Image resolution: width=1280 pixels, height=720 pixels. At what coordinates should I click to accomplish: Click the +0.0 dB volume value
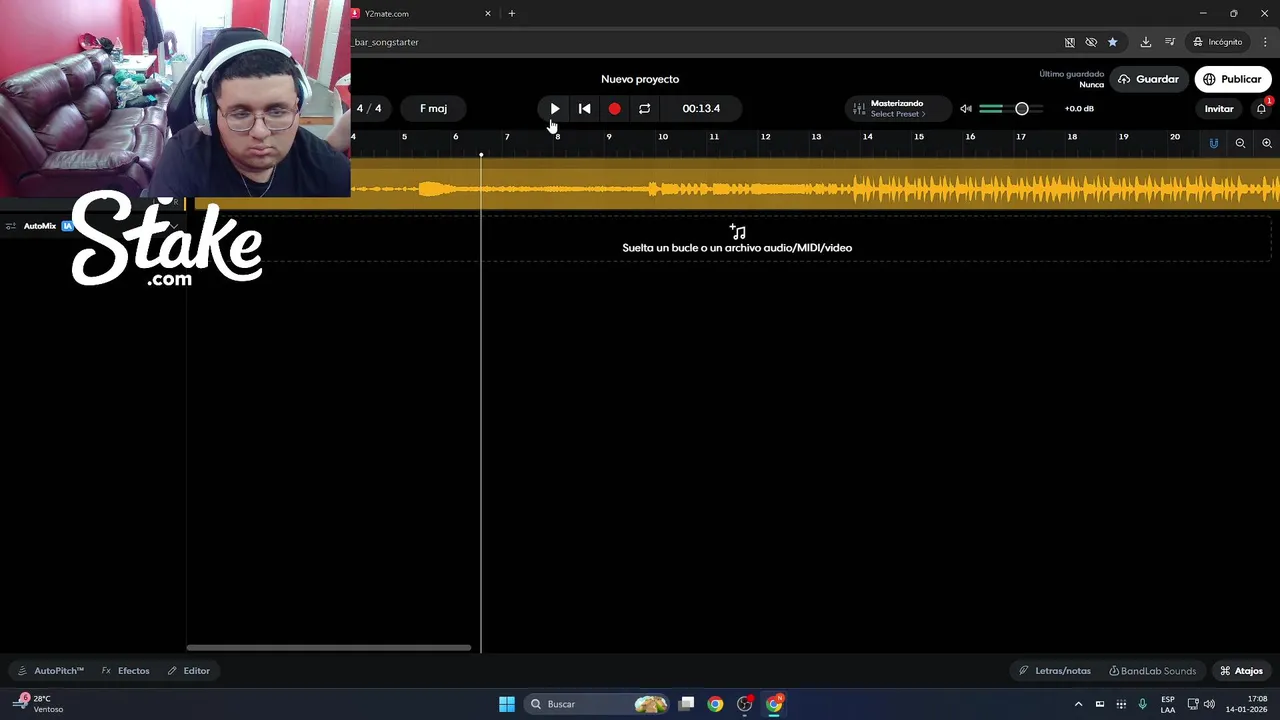pyautogui.click(x=1079, y=108)
